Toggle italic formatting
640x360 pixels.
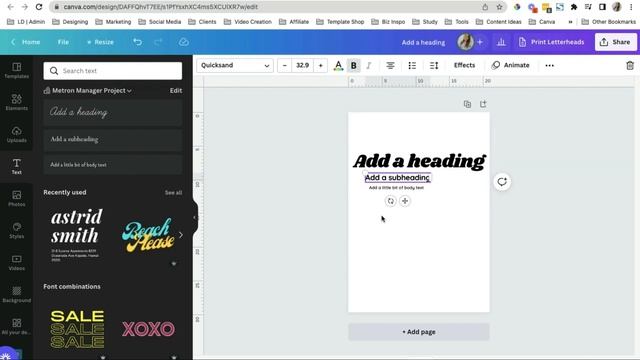(x=369, y=65)
